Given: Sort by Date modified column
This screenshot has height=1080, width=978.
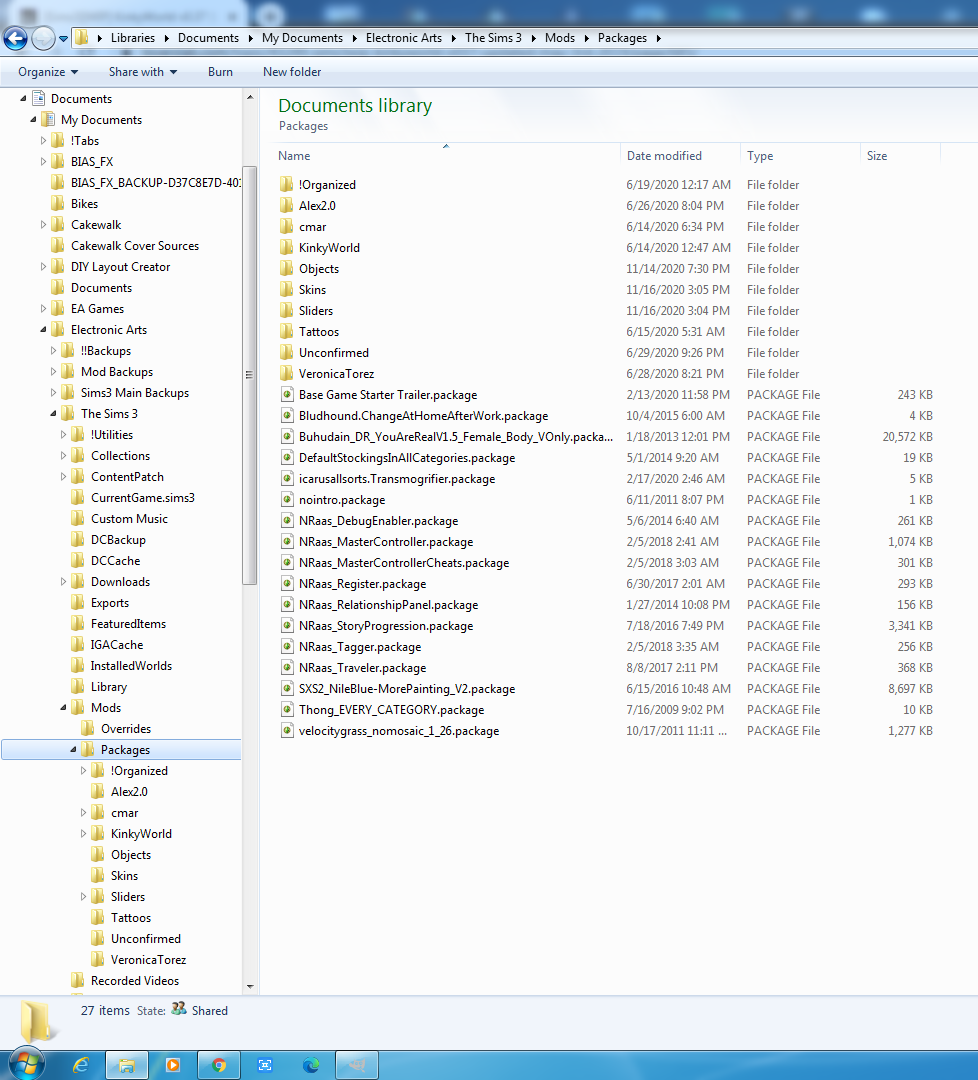Looking at the screenshot, I should 680,156.
